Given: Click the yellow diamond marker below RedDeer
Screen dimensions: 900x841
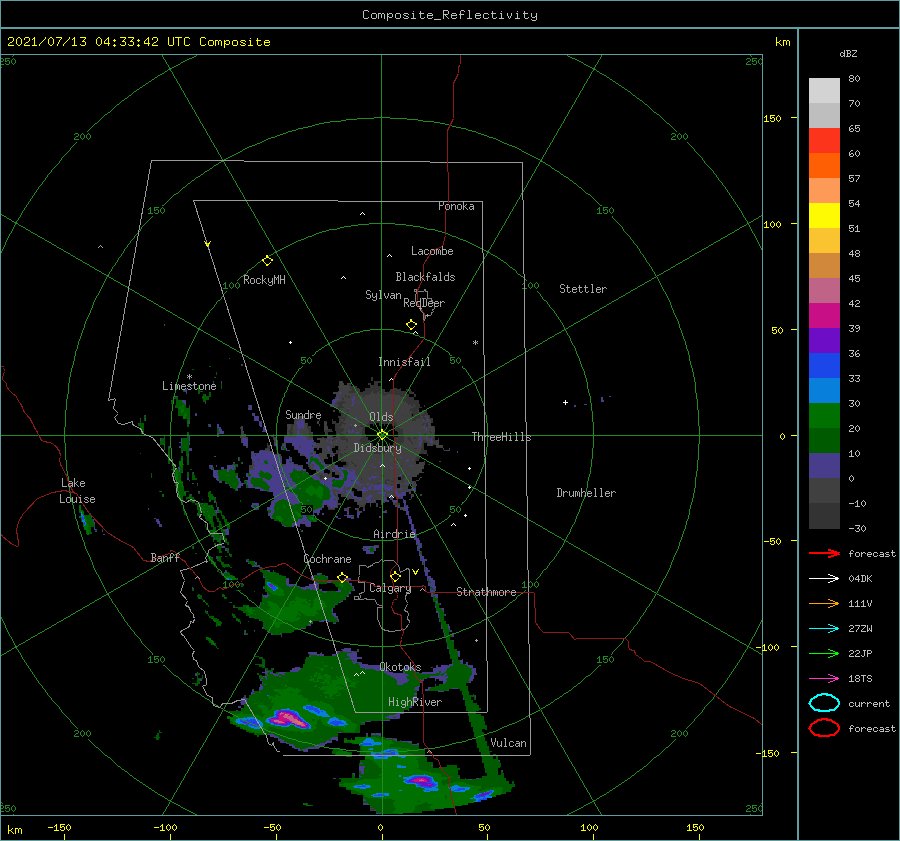Looking at the screenshot, I should pyautogui.click(x=412, y=325).
